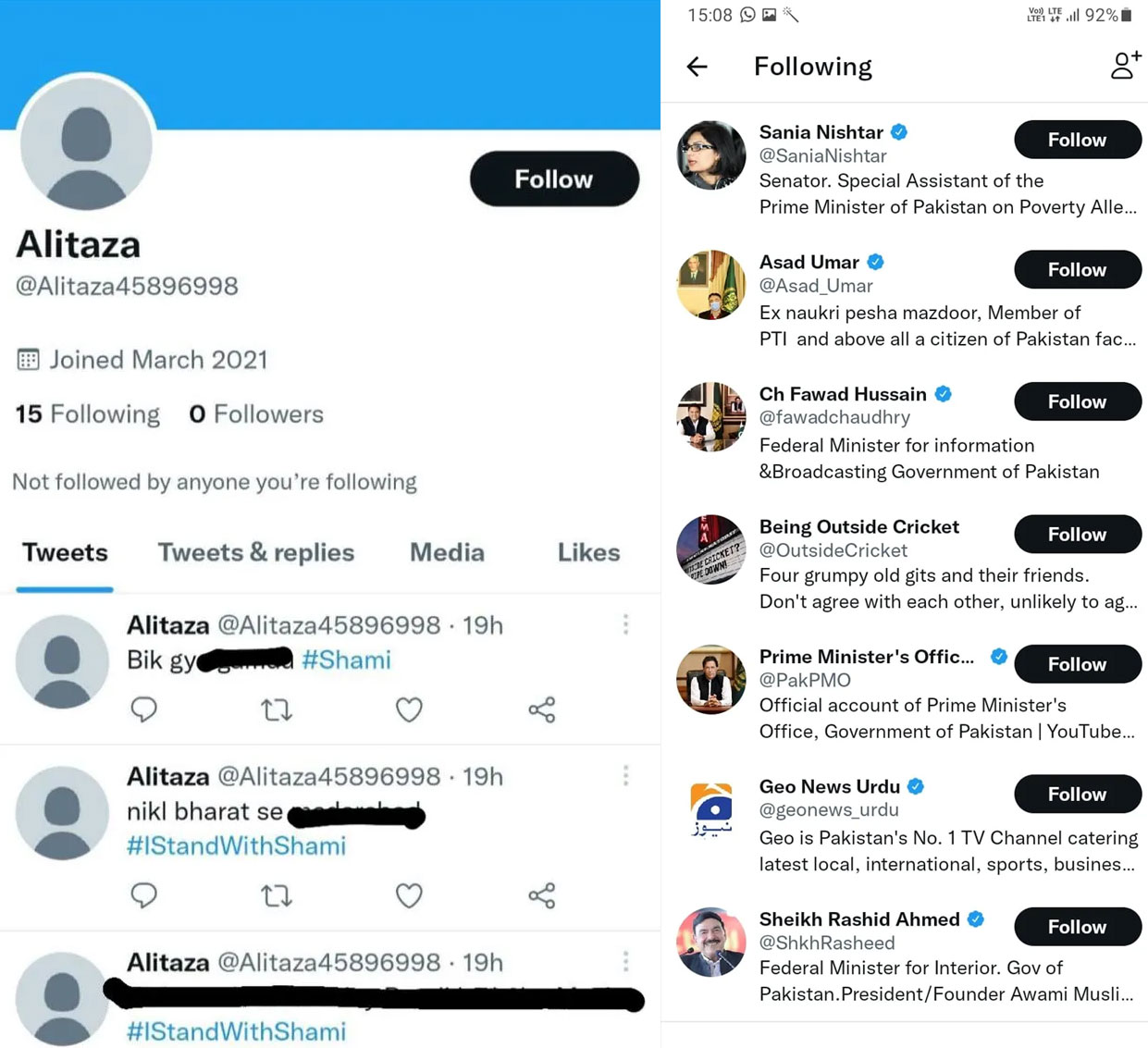Screen dimensions: 1148x1048
Task: Open the add person icon
Action: pos(1125,66)
